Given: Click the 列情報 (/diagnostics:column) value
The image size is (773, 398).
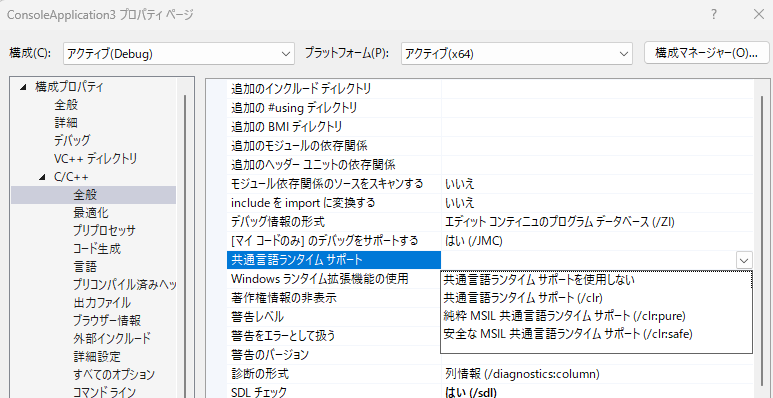Looking at the screenshot, I should pos(522,374).
